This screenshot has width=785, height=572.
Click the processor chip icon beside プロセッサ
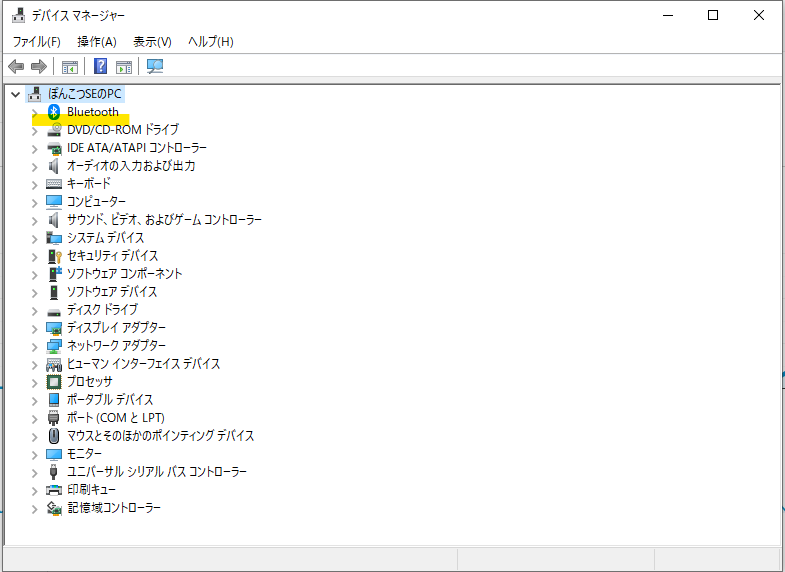coord(54,382)
